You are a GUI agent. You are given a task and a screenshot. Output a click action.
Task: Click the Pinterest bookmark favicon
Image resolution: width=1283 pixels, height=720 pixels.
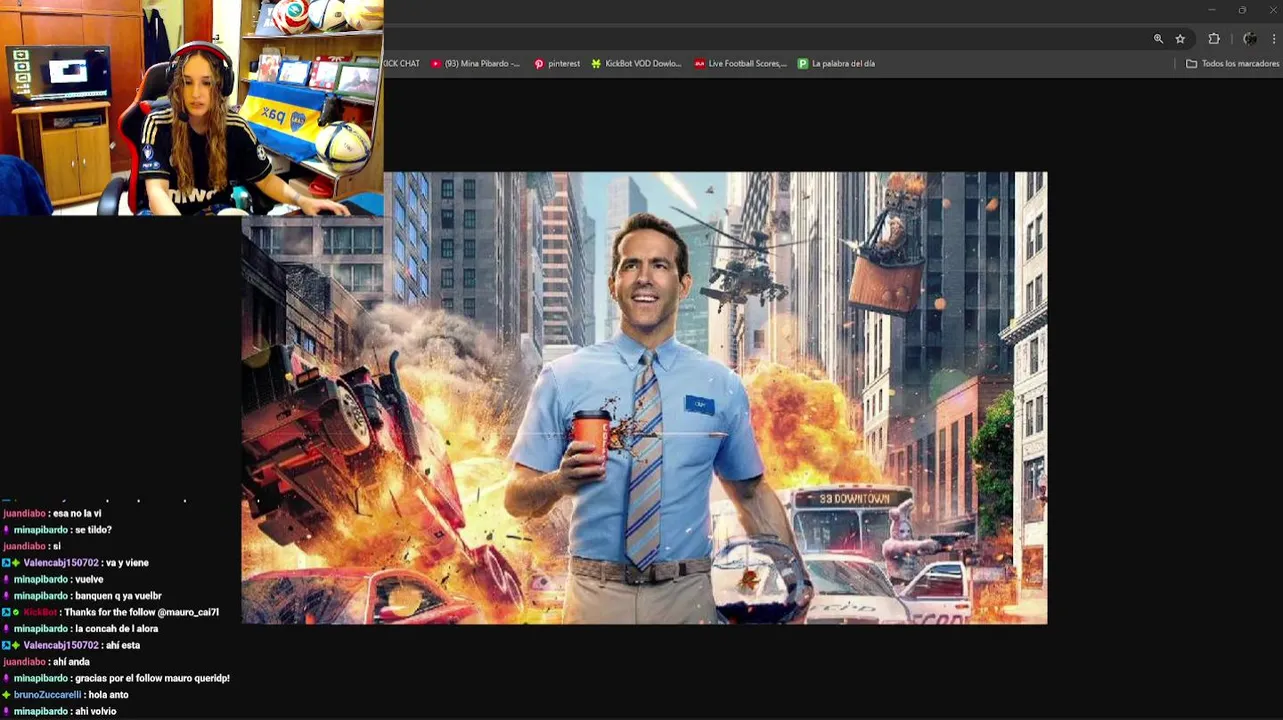point(539,63)
